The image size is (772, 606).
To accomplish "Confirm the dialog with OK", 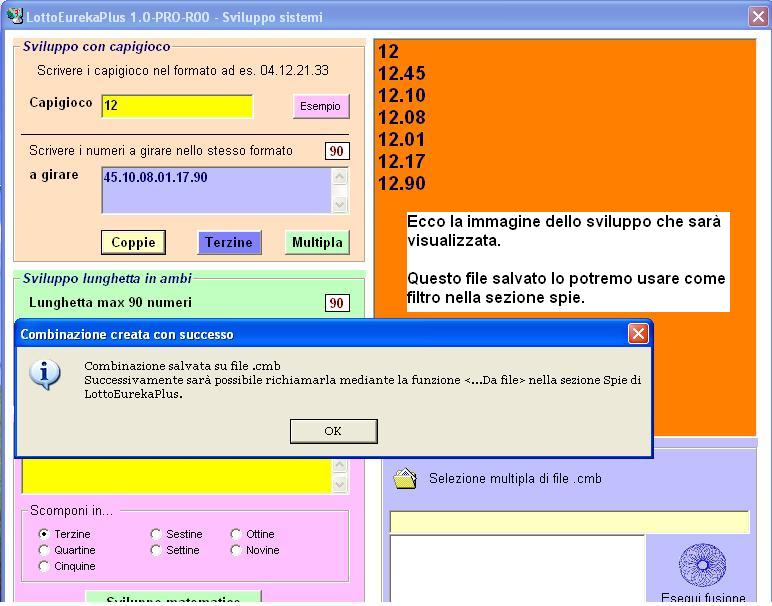I will point(333,431).
